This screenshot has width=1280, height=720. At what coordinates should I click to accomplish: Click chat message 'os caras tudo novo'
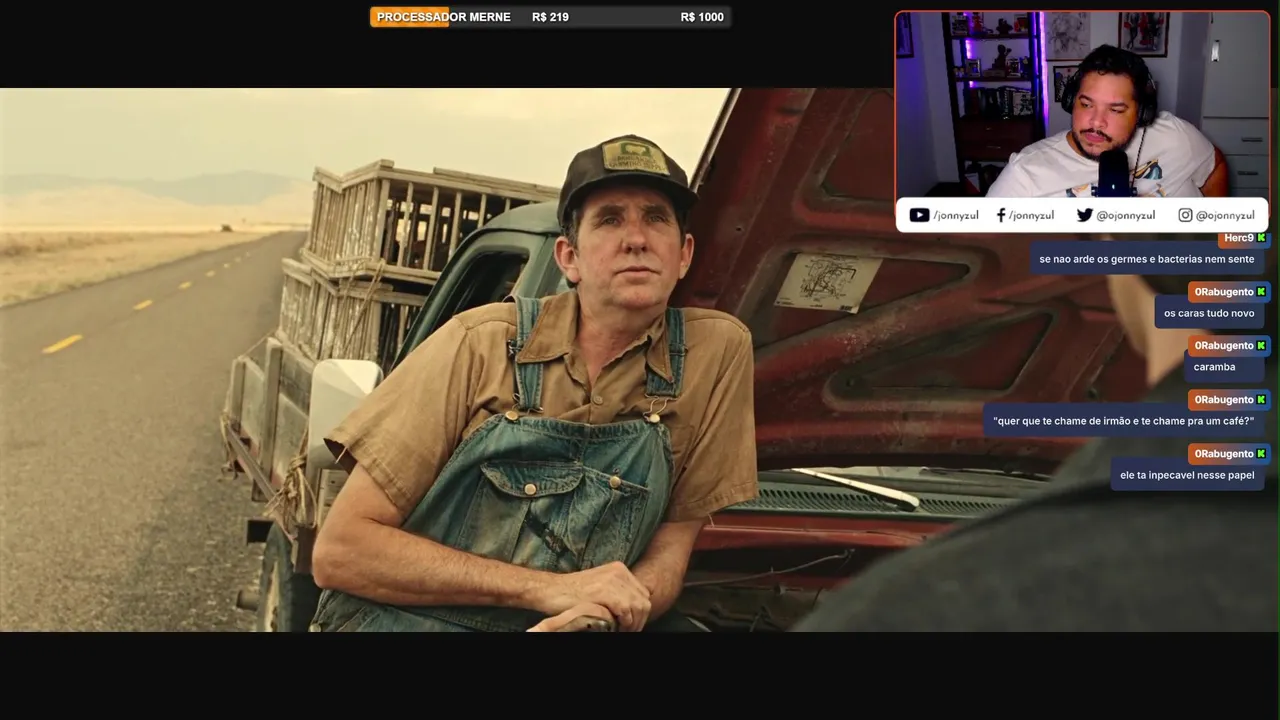tap(1209, 313)
